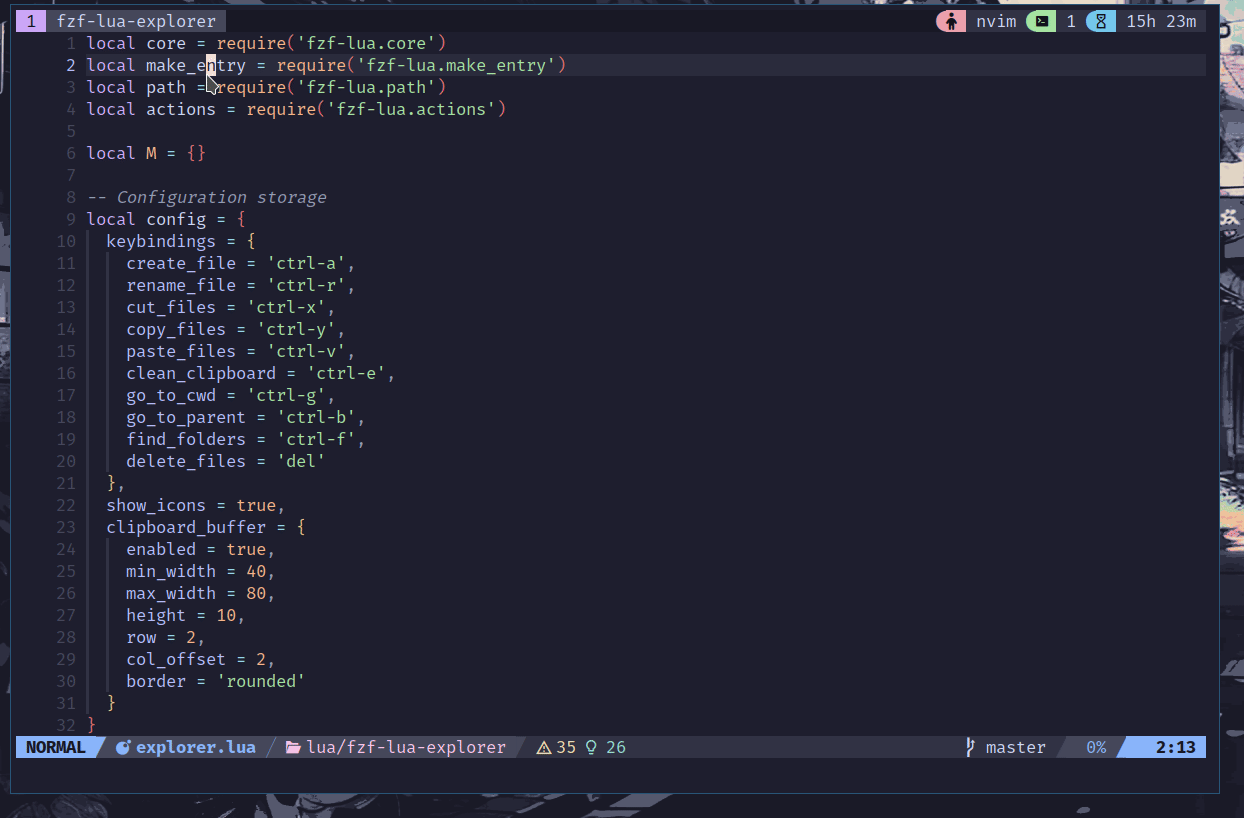The image size is (1244, 818).
Task: Click the 15h 23m uptime text
Action: (1161, 21)
